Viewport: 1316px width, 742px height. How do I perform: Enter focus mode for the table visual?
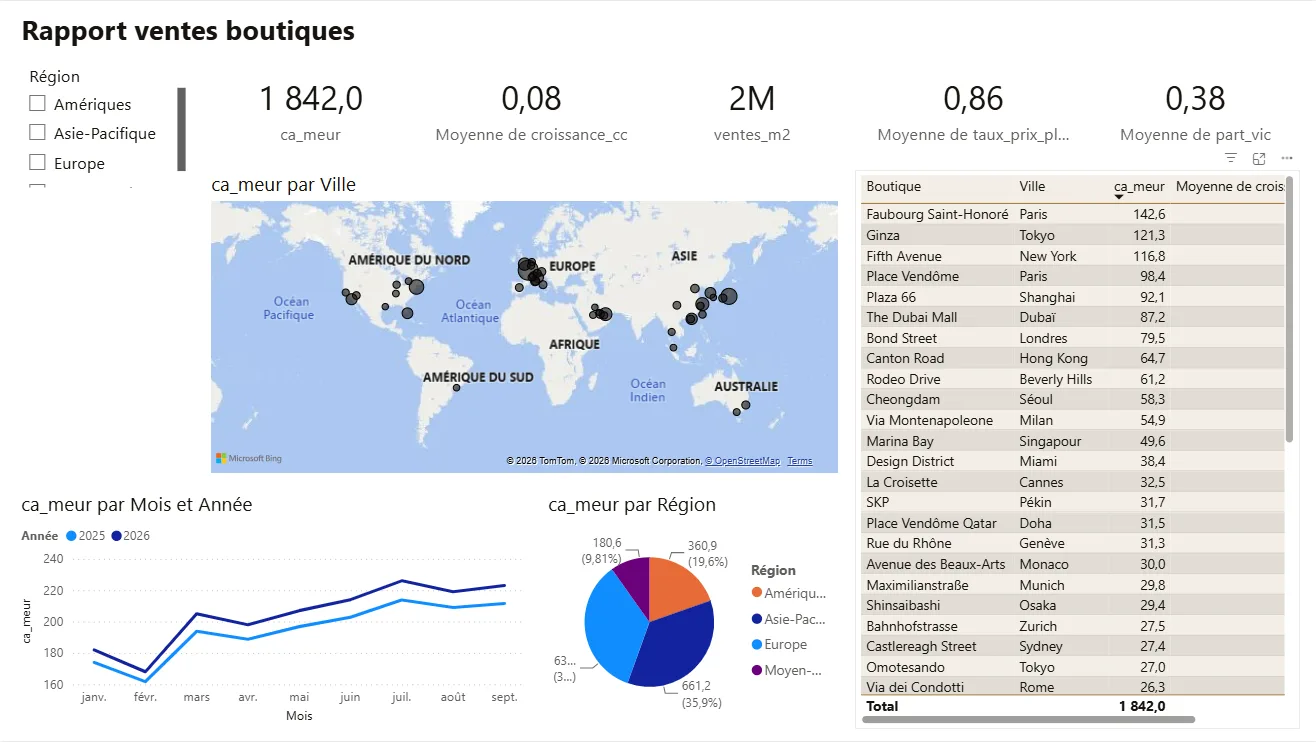(x=1259, y=158)
